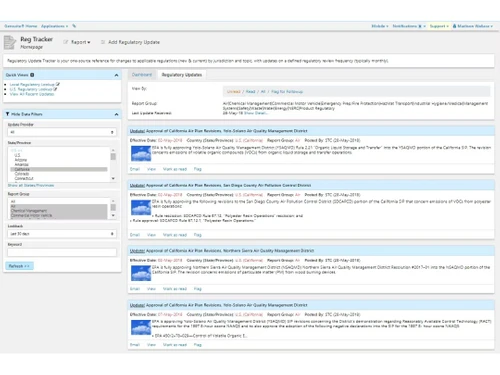Open Local Regulatory Lookup link
Image resolution: width=500 pixels, height=375 pixels.
(32, 85)
